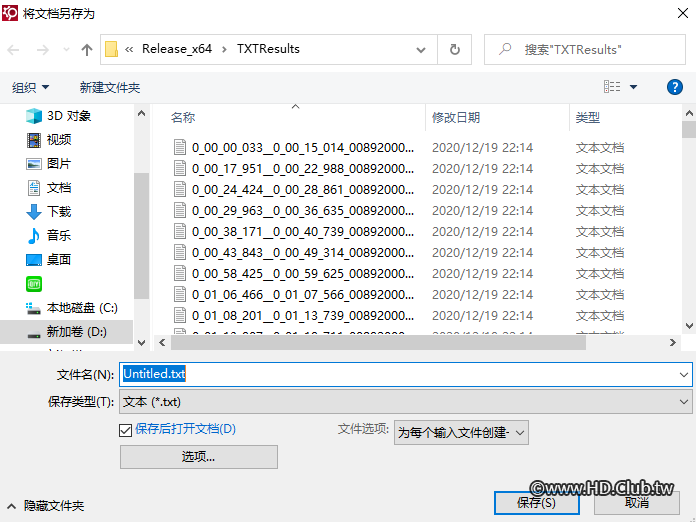Select file 0_00_29_963__0_00_36_635
The height and width of the screenshot is (522, 696).
[302, 210]
